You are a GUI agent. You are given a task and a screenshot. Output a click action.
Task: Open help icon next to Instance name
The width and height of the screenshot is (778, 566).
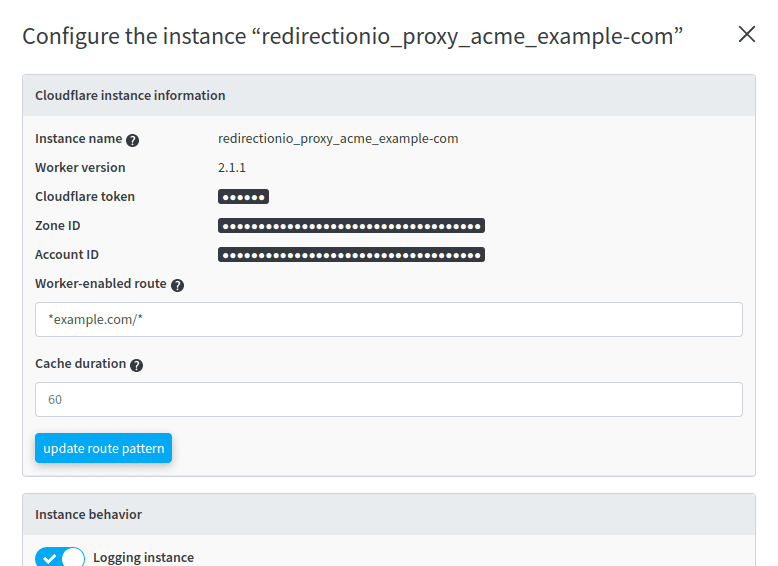point(132,140)
